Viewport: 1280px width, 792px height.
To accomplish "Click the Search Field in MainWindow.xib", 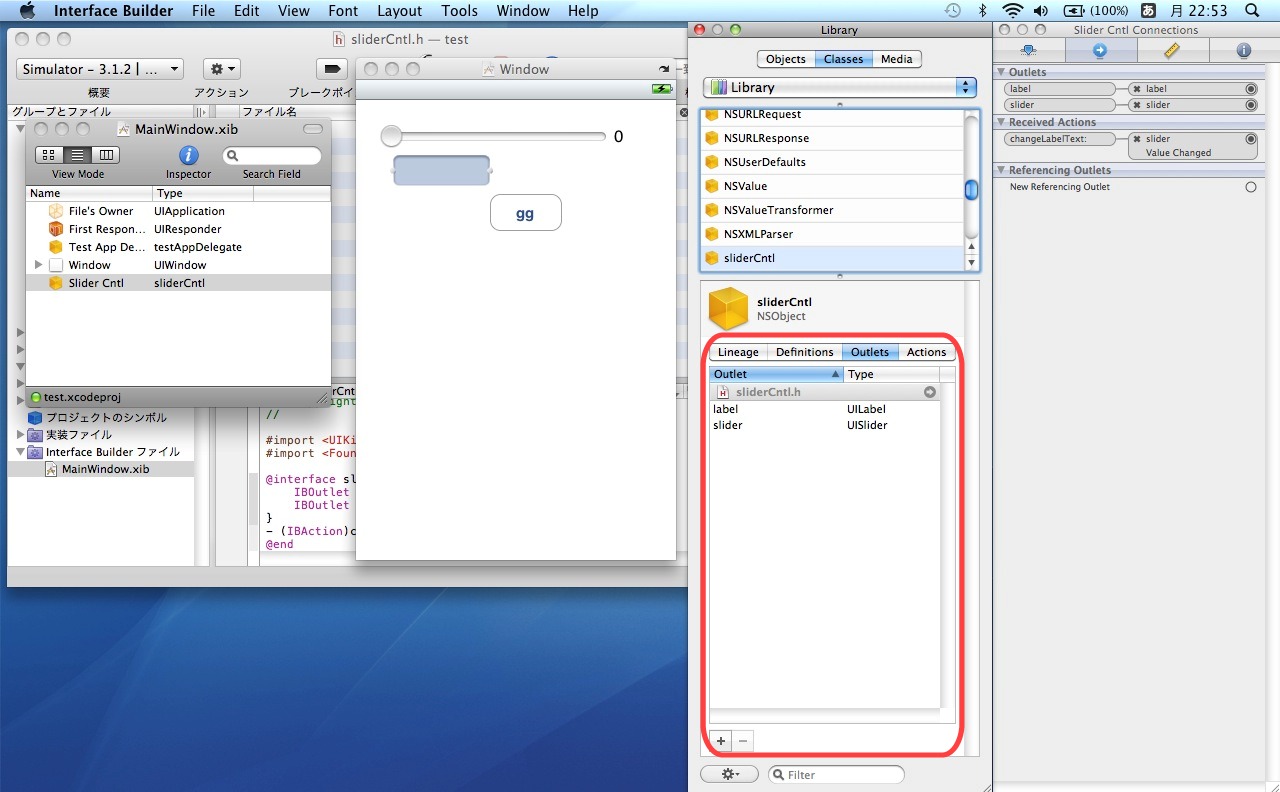I will point(272,155).
